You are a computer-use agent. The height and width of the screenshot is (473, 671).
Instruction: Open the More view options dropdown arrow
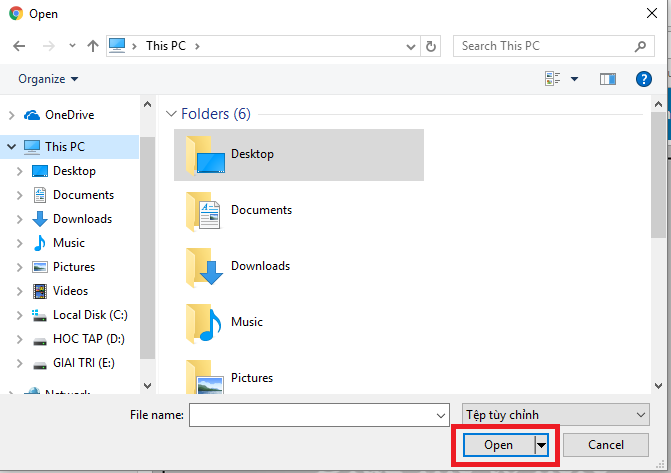coord(575,79)
